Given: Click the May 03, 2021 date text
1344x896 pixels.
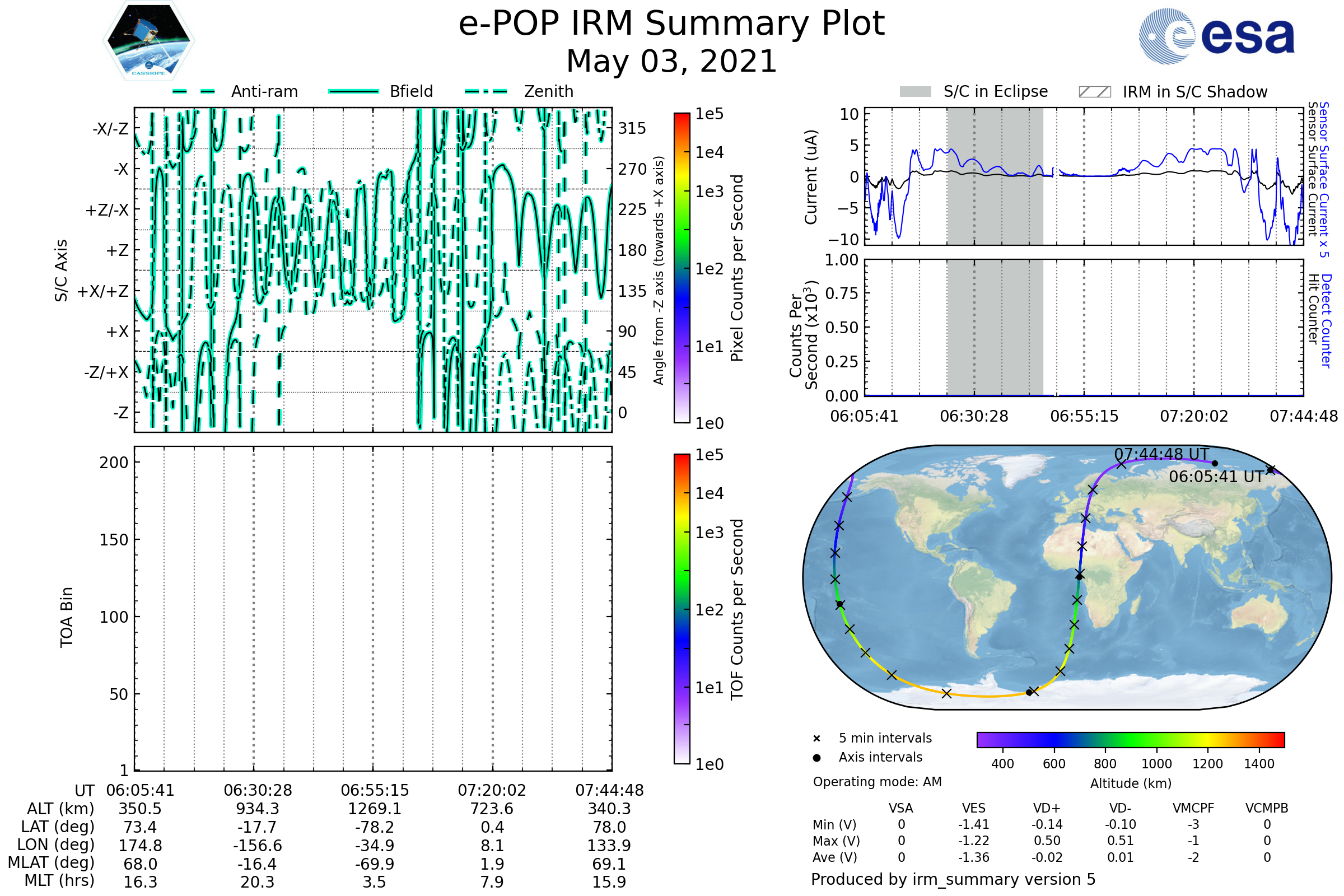Looking at the screenshot, I should click(671, 62).
